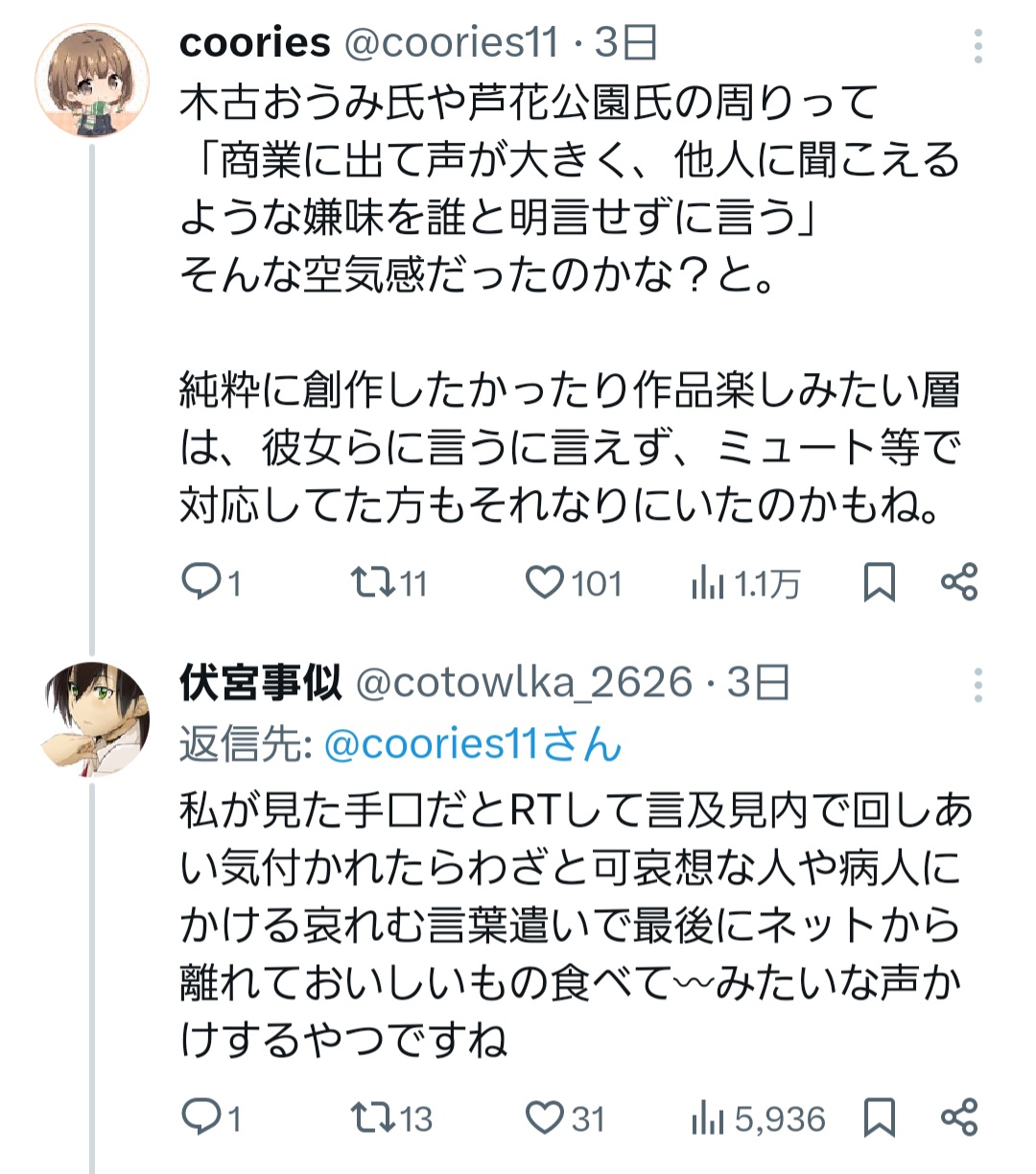Retweet the coories tweet
The width and height of the screenshot is (1036, 1174).
click(x=368, y=582)
